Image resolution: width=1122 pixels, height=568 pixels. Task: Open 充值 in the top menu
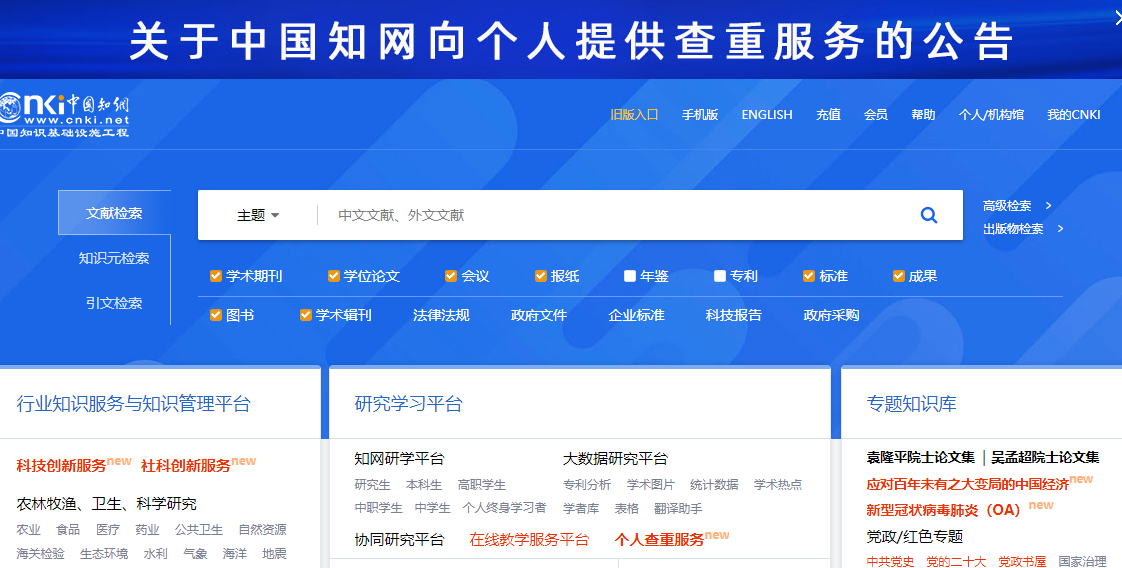click(x=828, y=114)
